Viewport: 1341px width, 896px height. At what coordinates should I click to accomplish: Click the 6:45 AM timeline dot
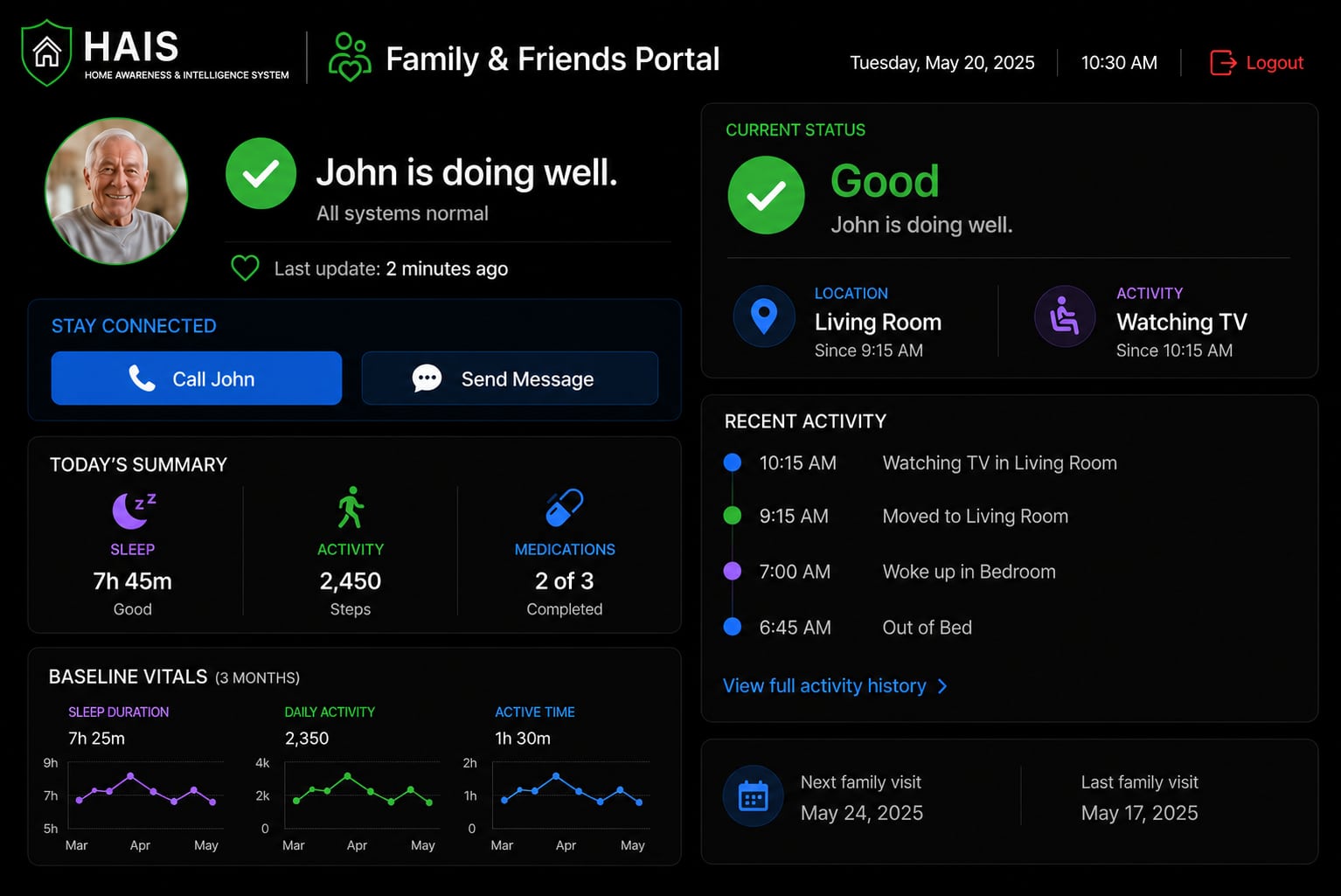[x=733, y=627]
